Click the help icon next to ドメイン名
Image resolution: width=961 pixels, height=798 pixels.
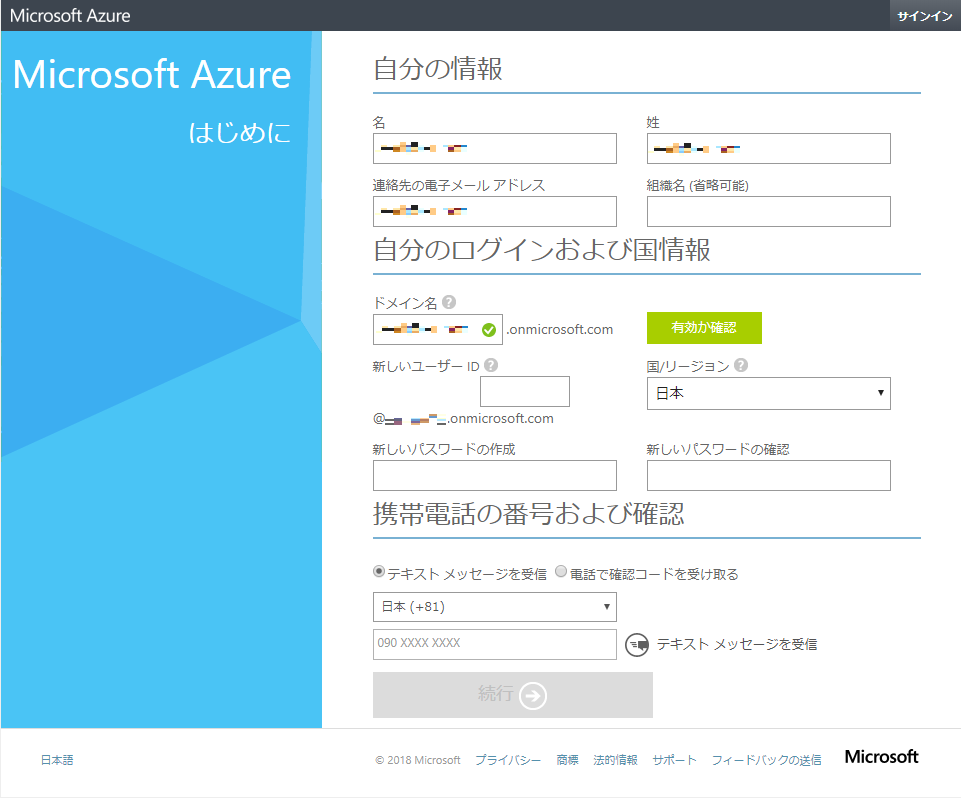[449, 302]
